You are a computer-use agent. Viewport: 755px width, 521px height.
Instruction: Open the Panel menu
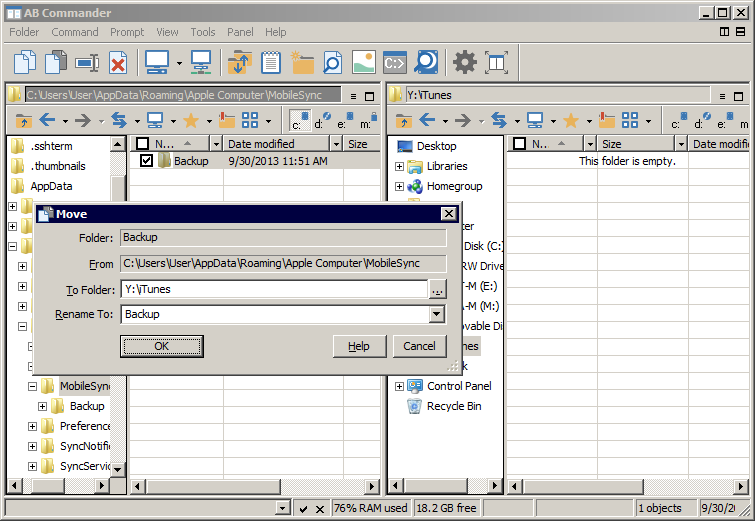[240, 32]
